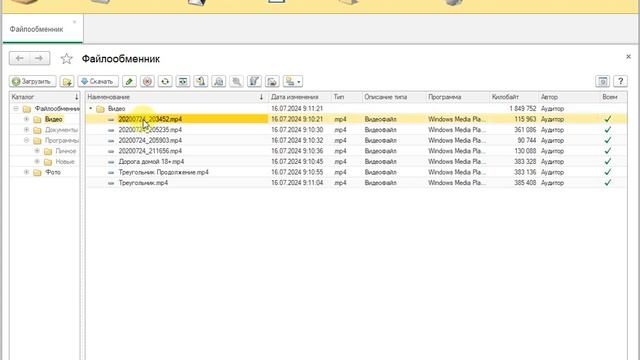Select Программы folder in catalog tree
The height and width of the screenshot is (360, 640).
[x=62, y=140]
